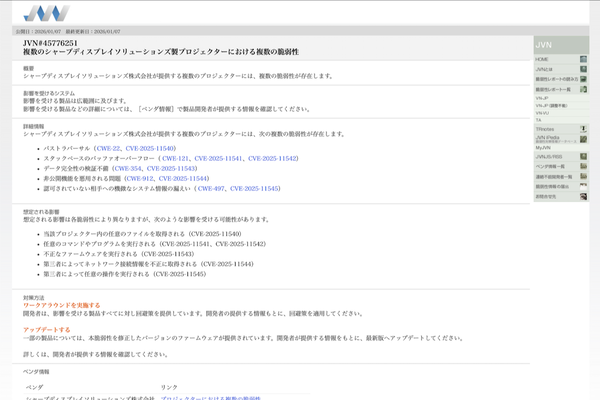The width and height of the screenshot is (600, 400).
Task: Click the 影響を受けるシステム section label
Action: [x=49, y=93]
